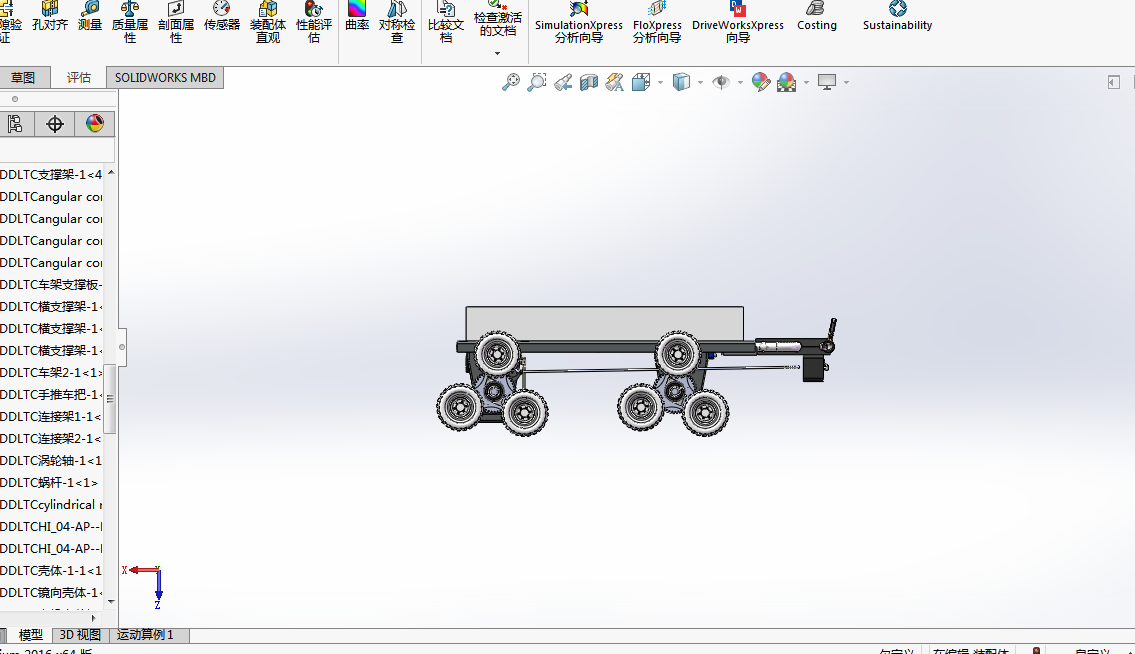Expand the View Settings dropdown arrow
This screenshot has width=1135, height=654.
point(846,83)
